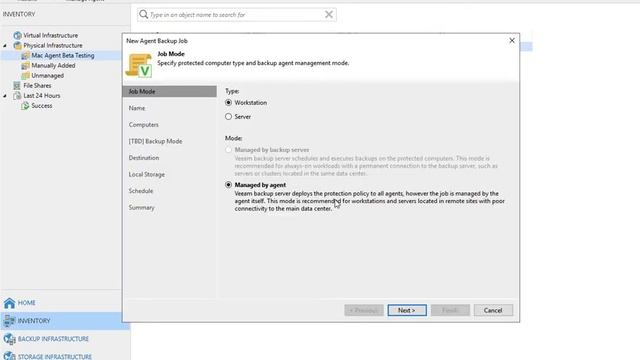Click the Unmanaged group icon
Image resolution: width=640 pixels, height=360 pixels.
click(25, 76)
